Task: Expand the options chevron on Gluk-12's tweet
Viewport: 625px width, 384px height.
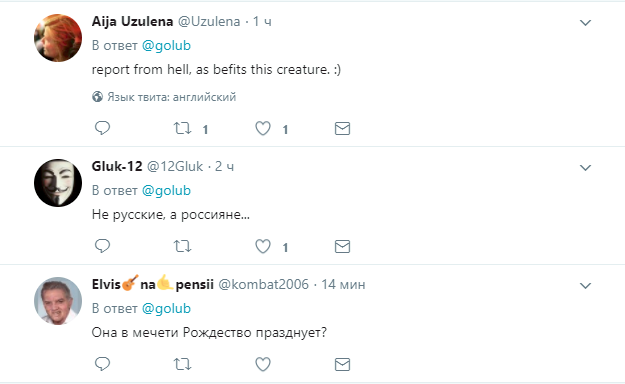Action: pyautogui.click(x=585, y=168)
